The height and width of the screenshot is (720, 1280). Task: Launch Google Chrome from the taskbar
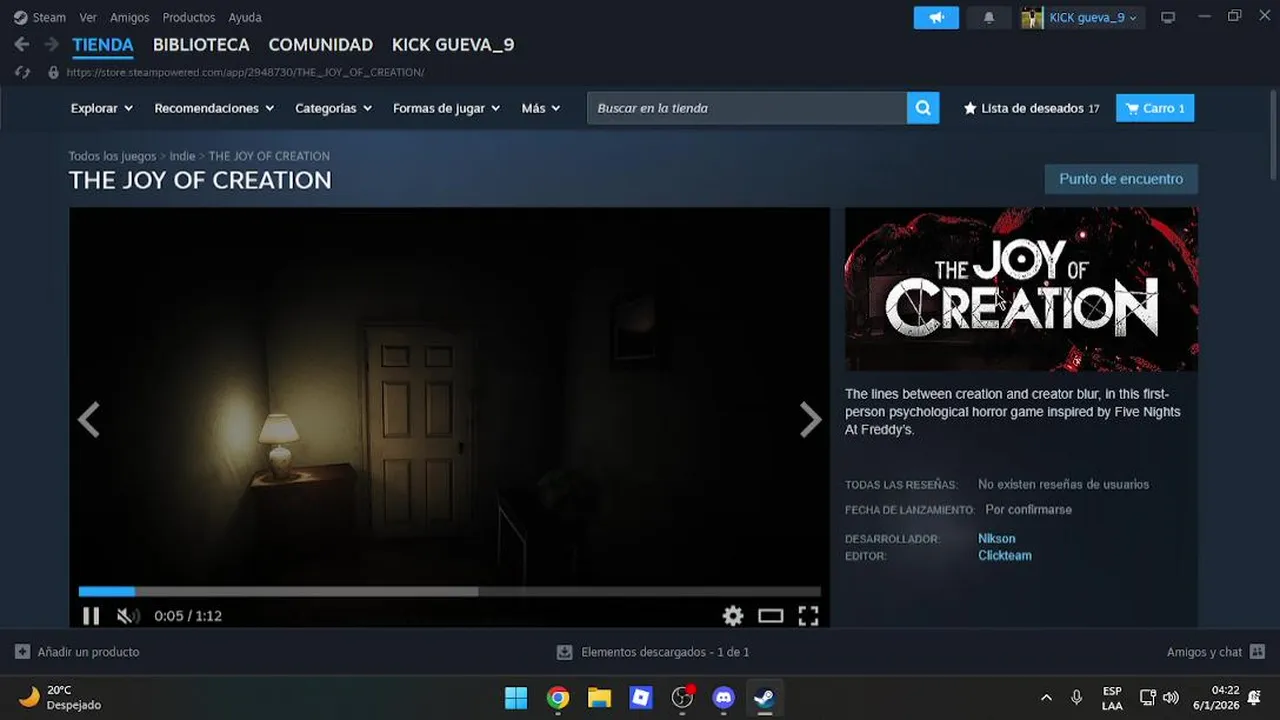pyautogui.click(x=558, y=697)
